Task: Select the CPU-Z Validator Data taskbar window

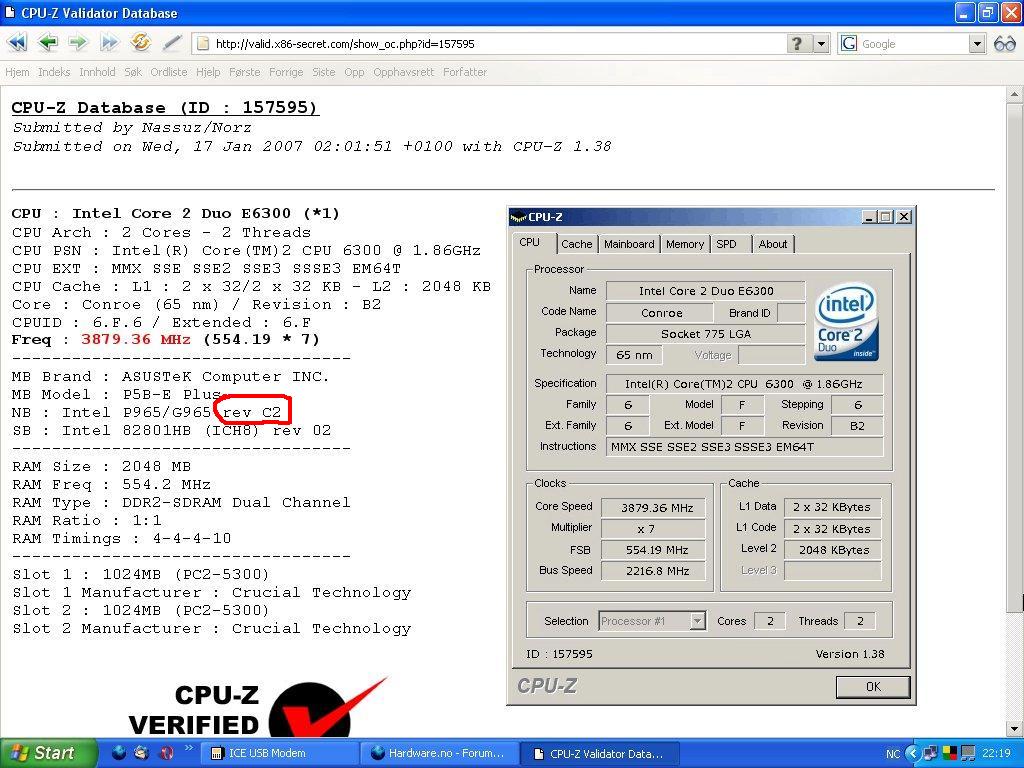Action: coord(601,753)
